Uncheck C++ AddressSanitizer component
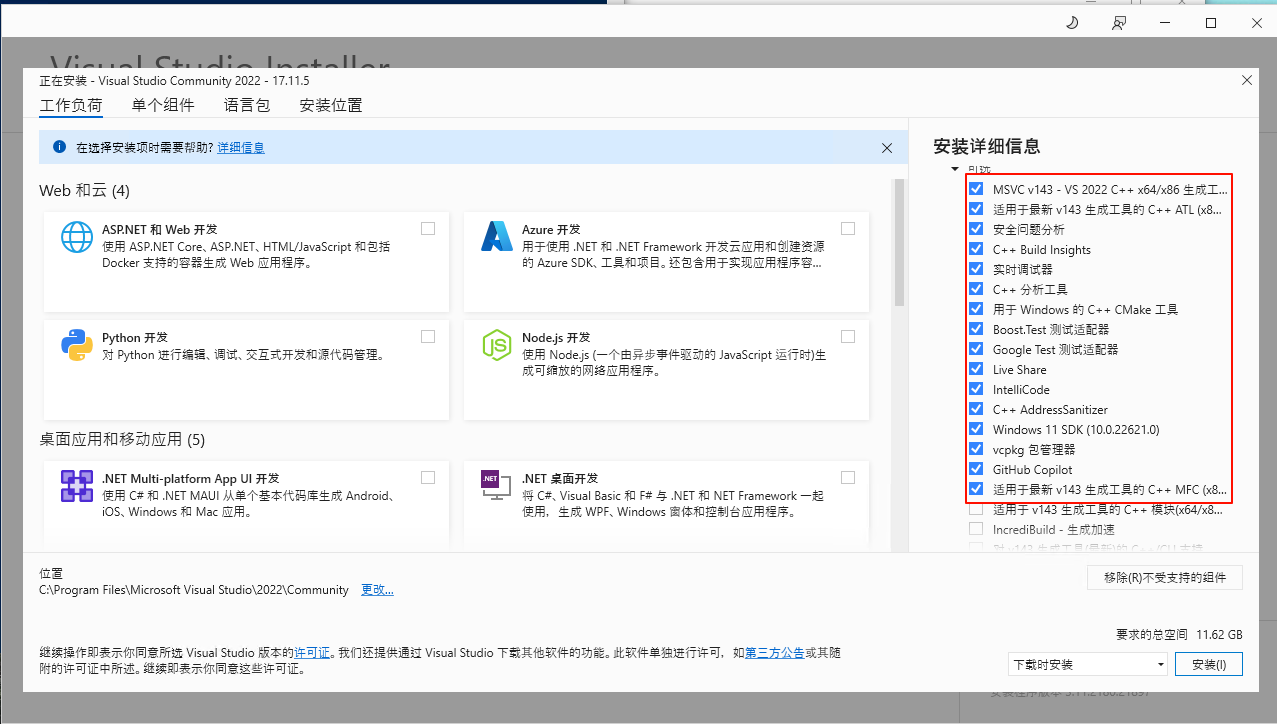Image resolution: width=1277 pixels, height=724 pixels. pyautogui.click(x=976, y=409)
